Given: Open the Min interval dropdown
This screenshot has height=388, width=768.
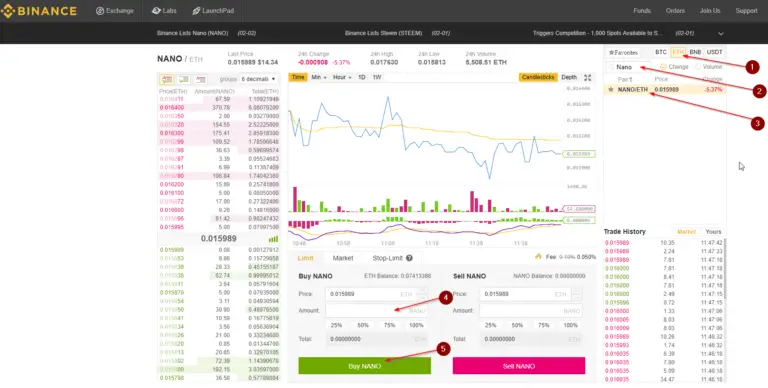Looking at the screenshot, I should pos(319,77).
